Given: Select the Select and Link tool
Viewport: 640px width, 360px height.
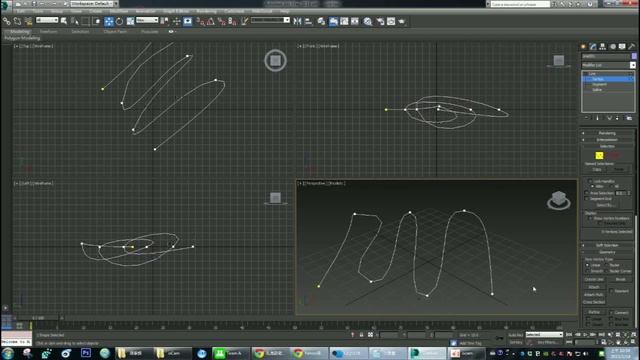Looking at the screenshot, I should [7, 21].
